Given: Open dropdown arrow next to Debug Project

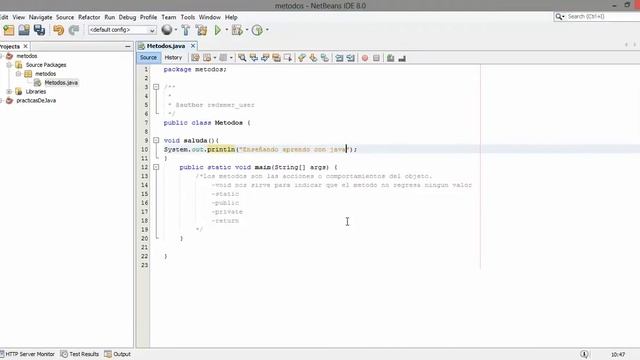Looking at the screenshot, I should pyautogui.click(x=247, y=30).
